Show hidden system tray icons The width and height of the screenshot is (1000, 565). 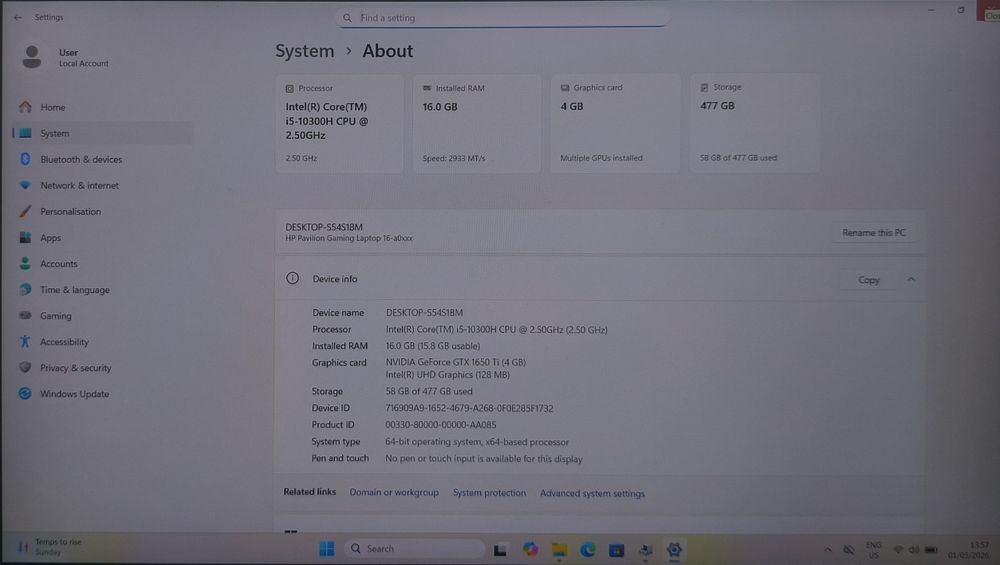click(x=827, y=550)
